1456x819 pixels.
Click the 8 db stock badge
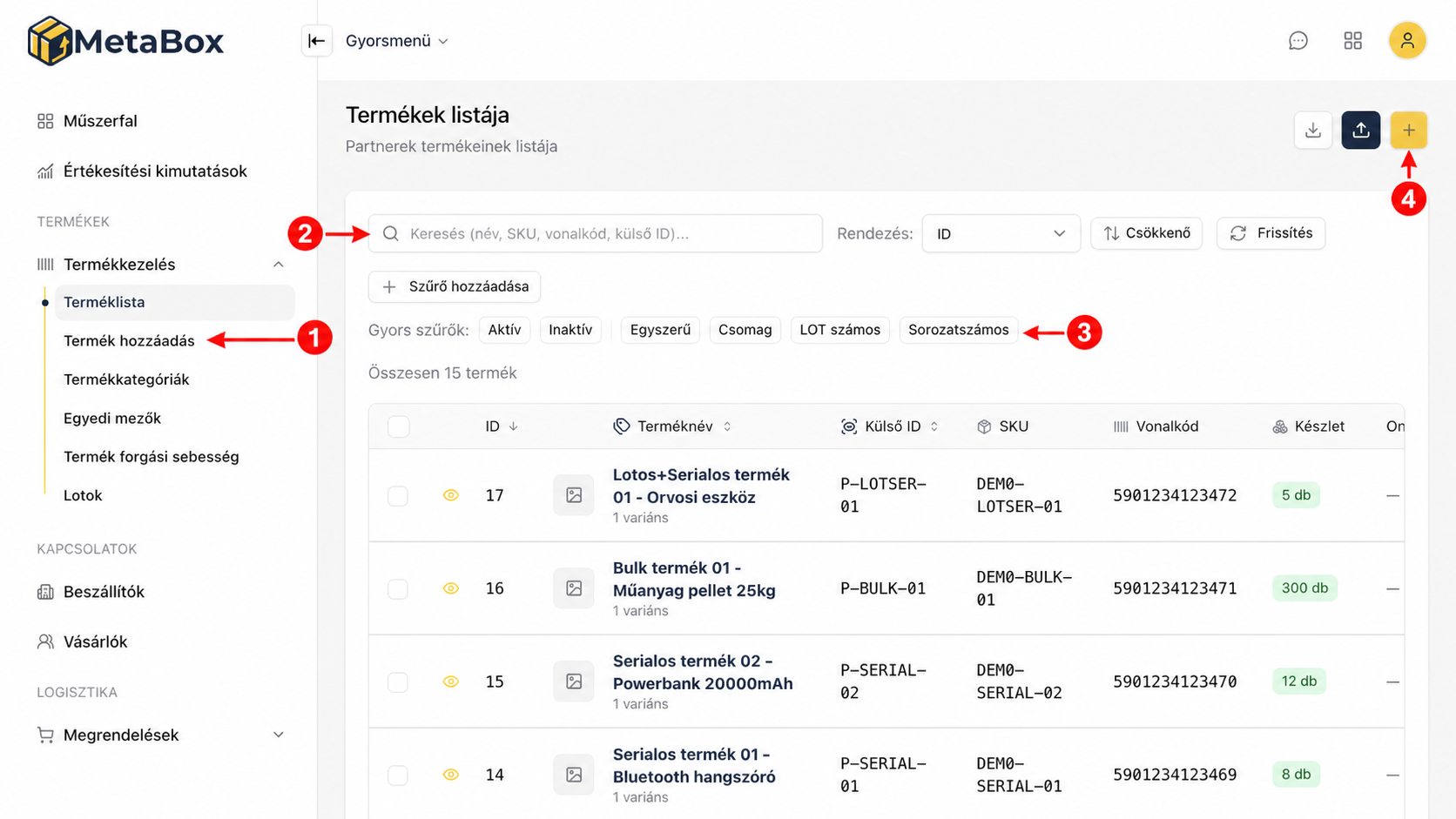(1296, 775)
